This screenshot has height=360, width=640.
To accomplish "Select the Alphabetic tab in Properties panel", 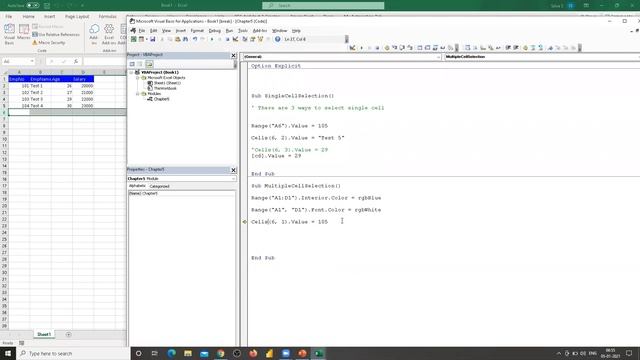I will (137, 186).
